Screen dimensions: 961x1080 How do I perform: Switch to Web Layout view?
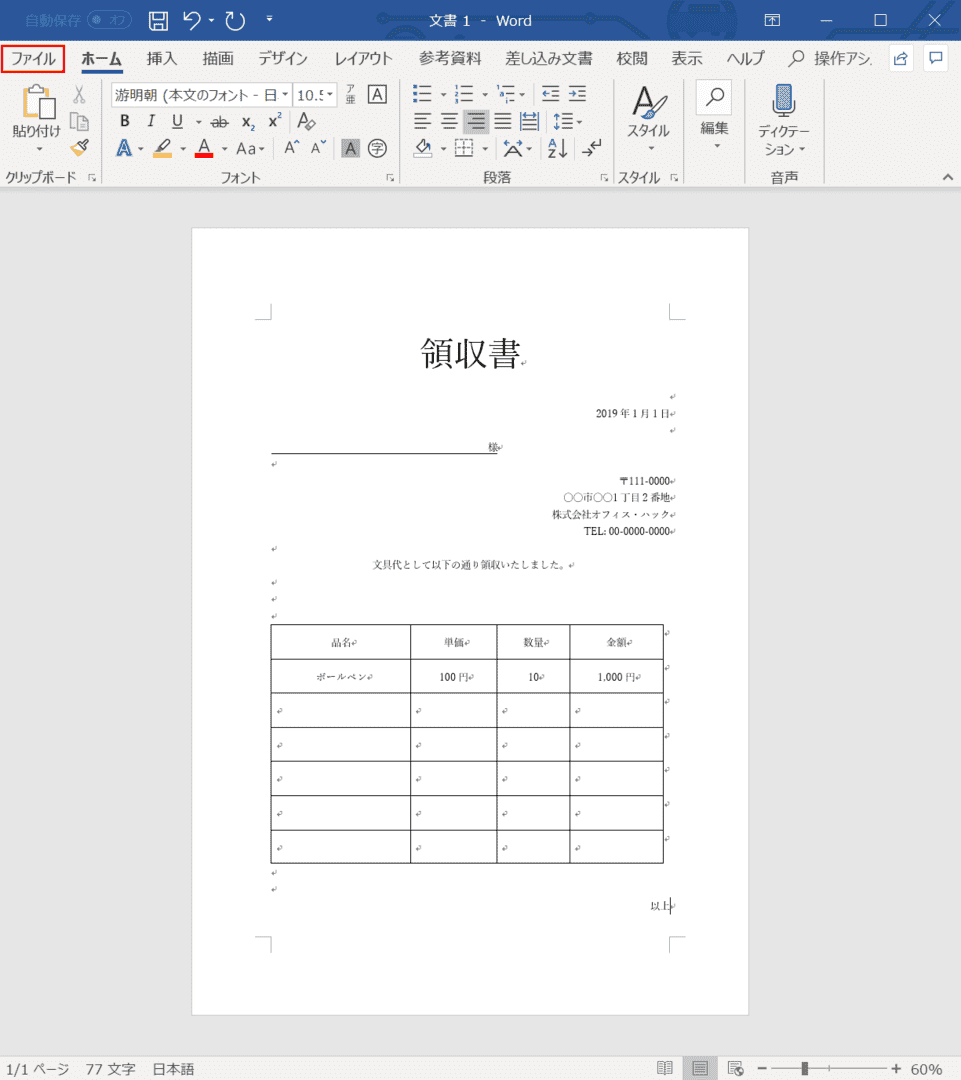pyautogui.click(x=735, y=1068)
